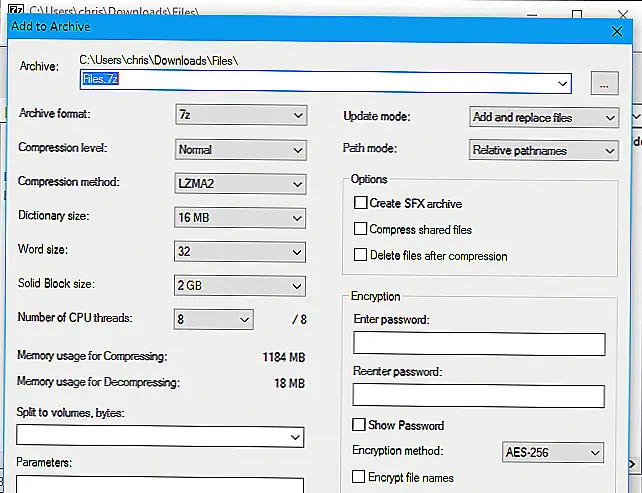The height and width of the screenshot is (493, 642).
Task: Enable Create SFX archive checkbox
Action: (x=361, y=203)
